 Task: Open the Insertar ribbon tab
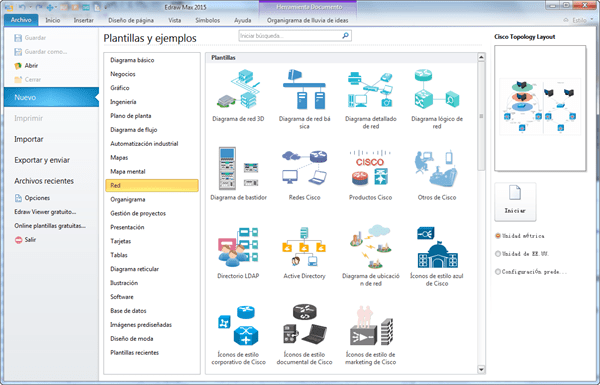pos(83,20)
